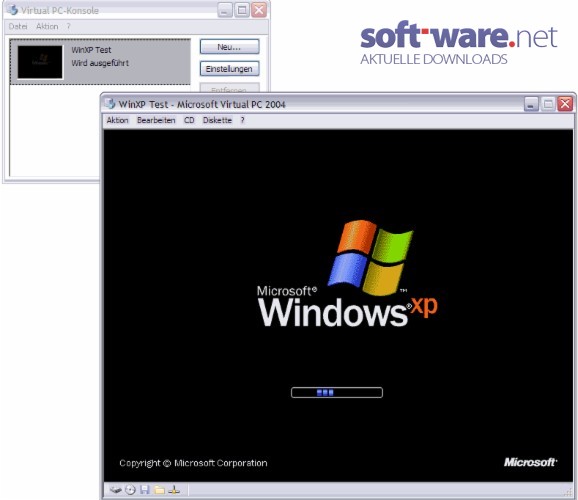The image size is (578, 500).
Task: Select the WinXP Test thumbnail in console
Action: tap(40, 62)
